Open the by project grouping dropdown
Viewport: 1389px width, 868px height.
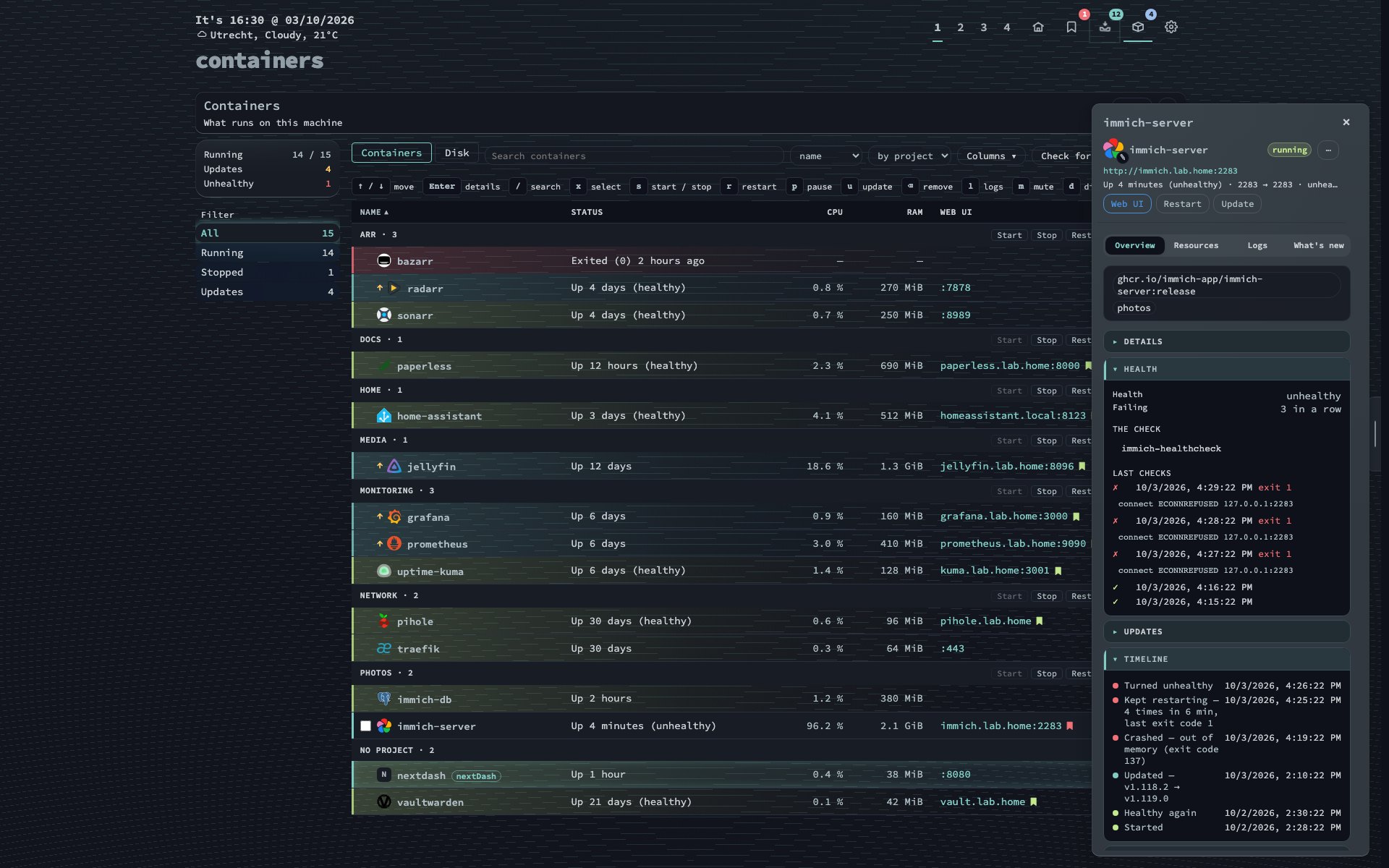point(911,156)
